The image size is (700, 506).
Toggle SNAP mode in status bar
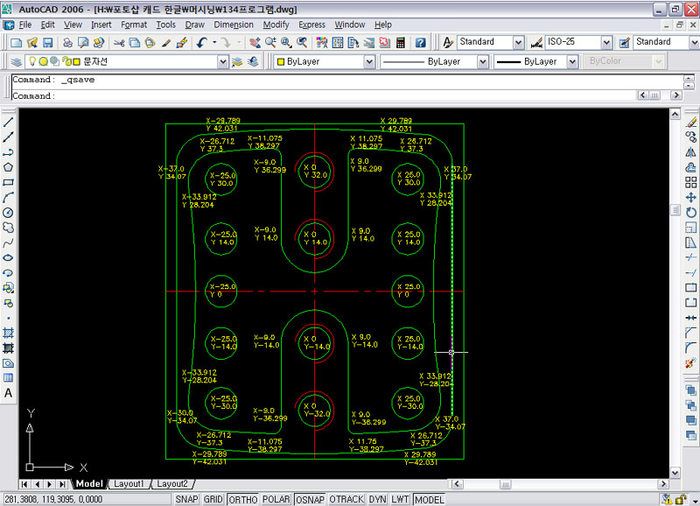point(187,499)
